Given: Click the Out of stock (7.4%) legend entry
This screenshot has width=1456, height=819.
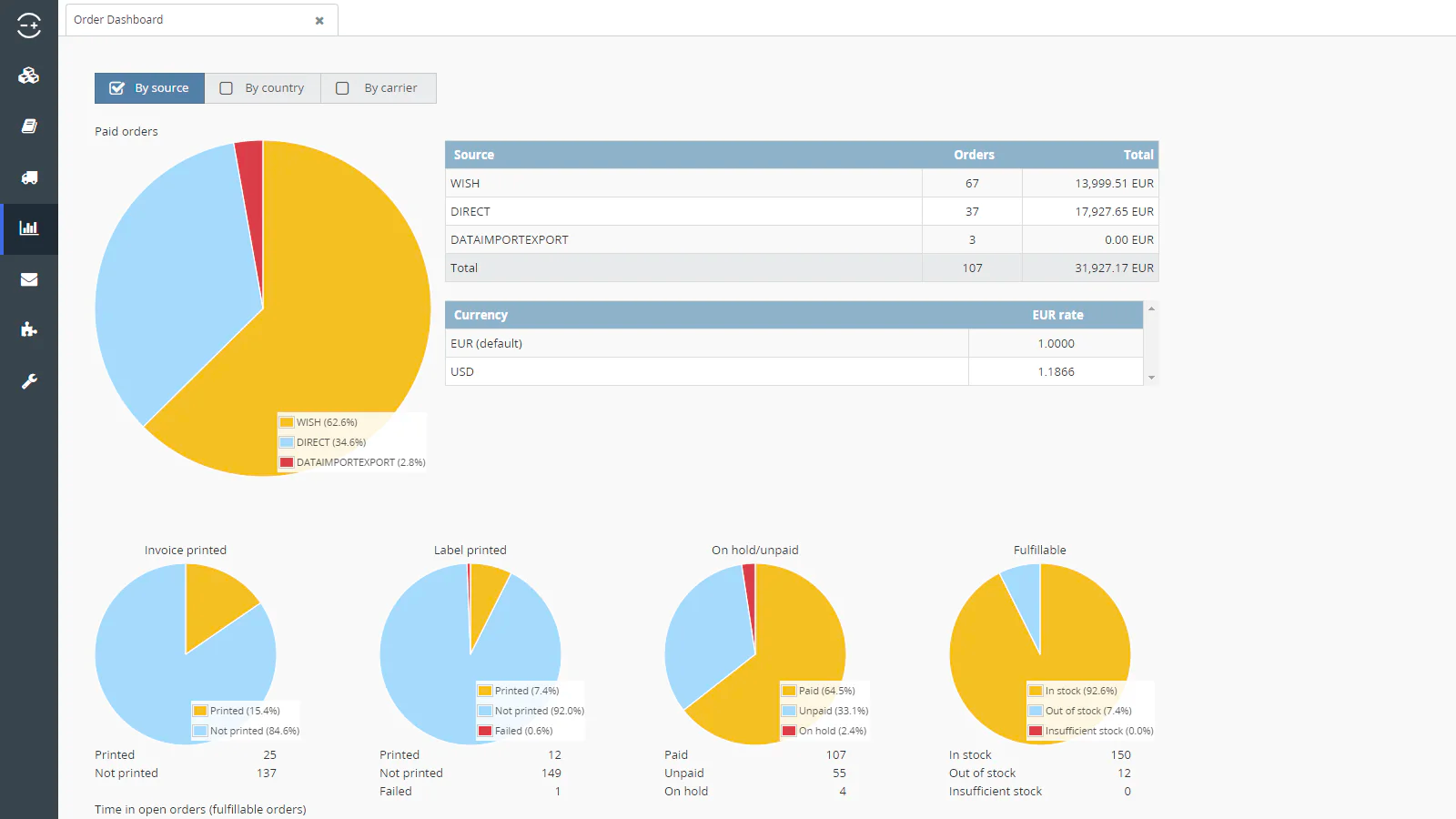Looking at the screenshot, I should pyautogui.click(x=1080, y=711).
